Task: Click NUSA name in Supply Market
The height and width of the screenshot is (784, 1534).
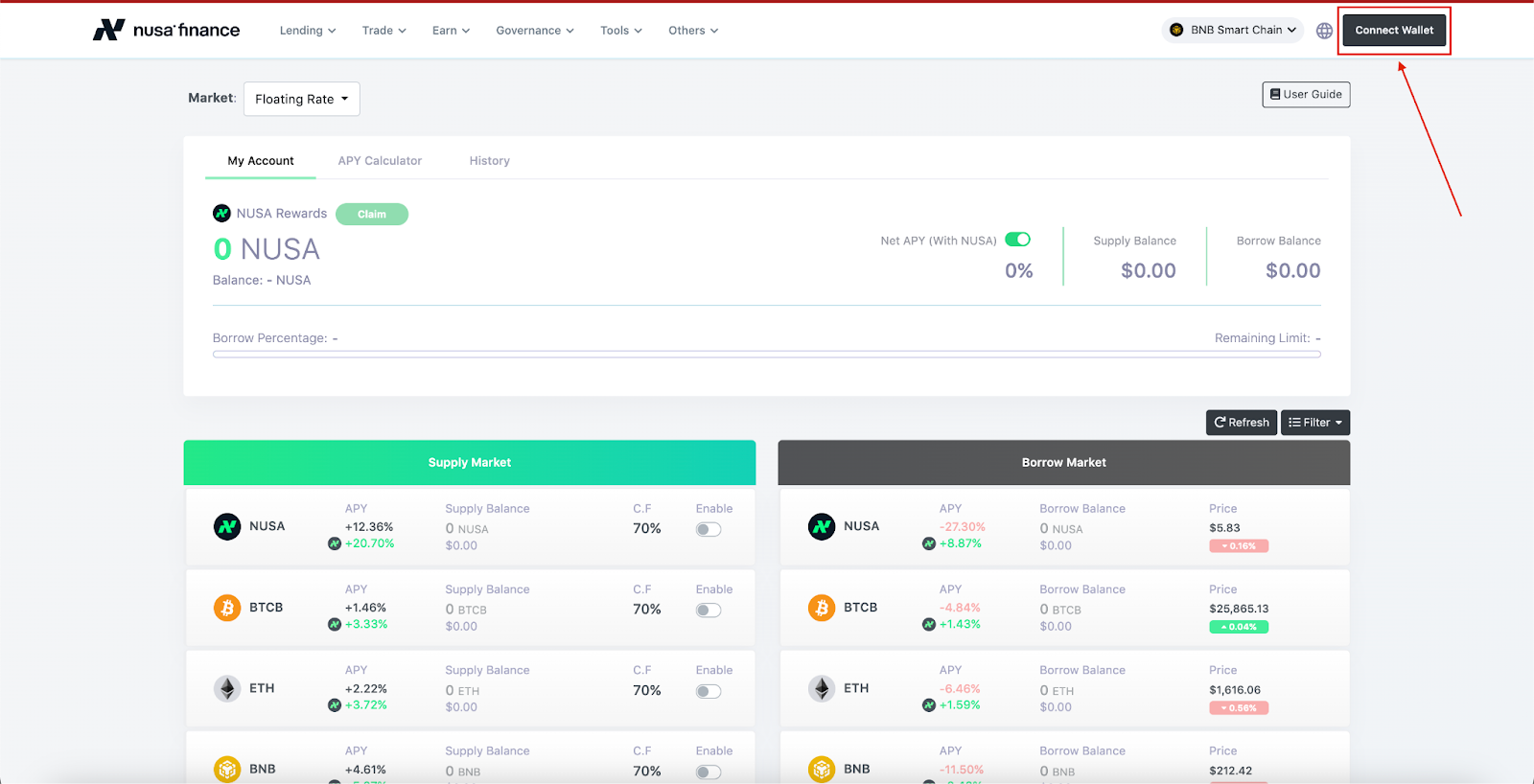Action: point(267,526)
